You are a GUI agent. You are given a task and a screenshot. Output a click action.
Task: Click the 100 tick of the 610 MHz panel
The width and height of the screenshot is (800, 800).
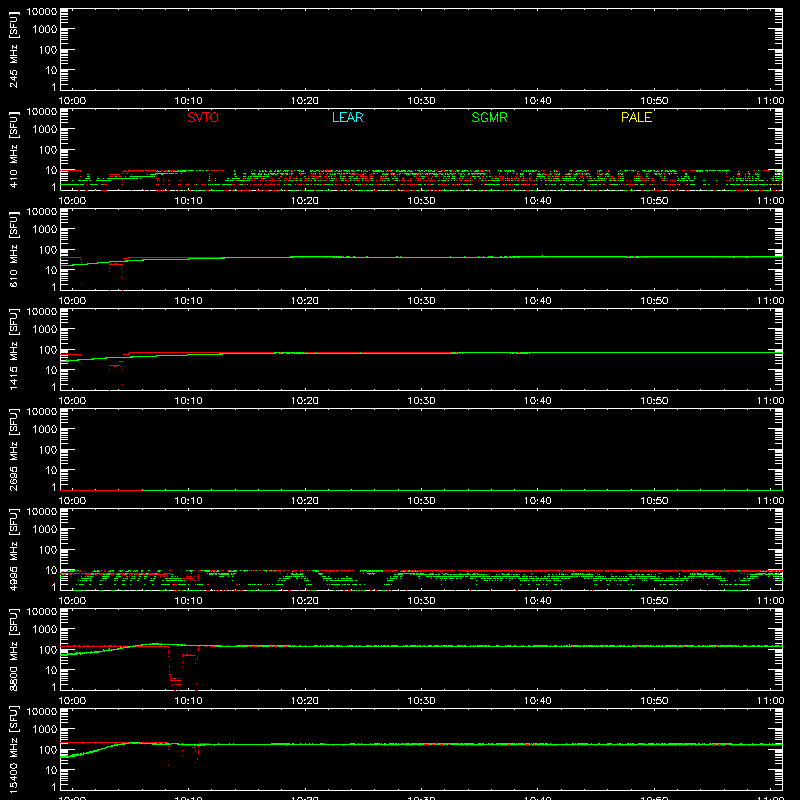[48, 250]
